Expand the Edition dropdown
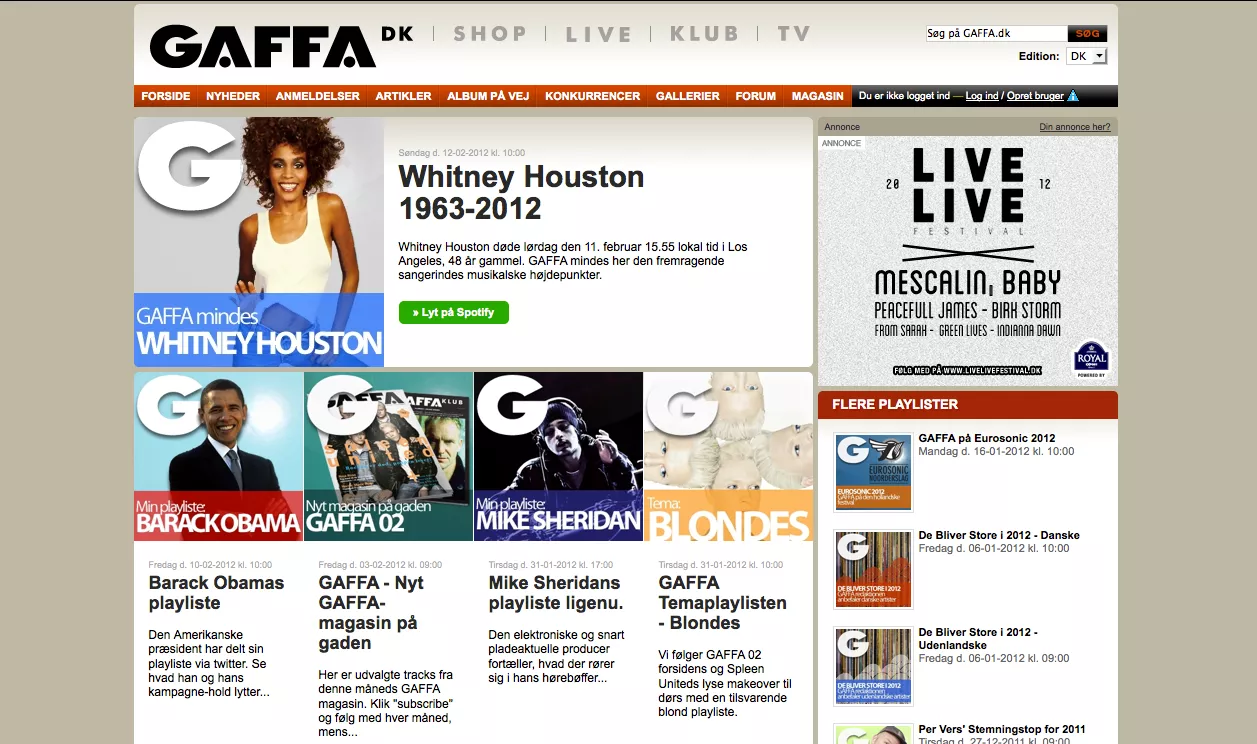This screenshot has height=744, width=1257. point(1087,56)
